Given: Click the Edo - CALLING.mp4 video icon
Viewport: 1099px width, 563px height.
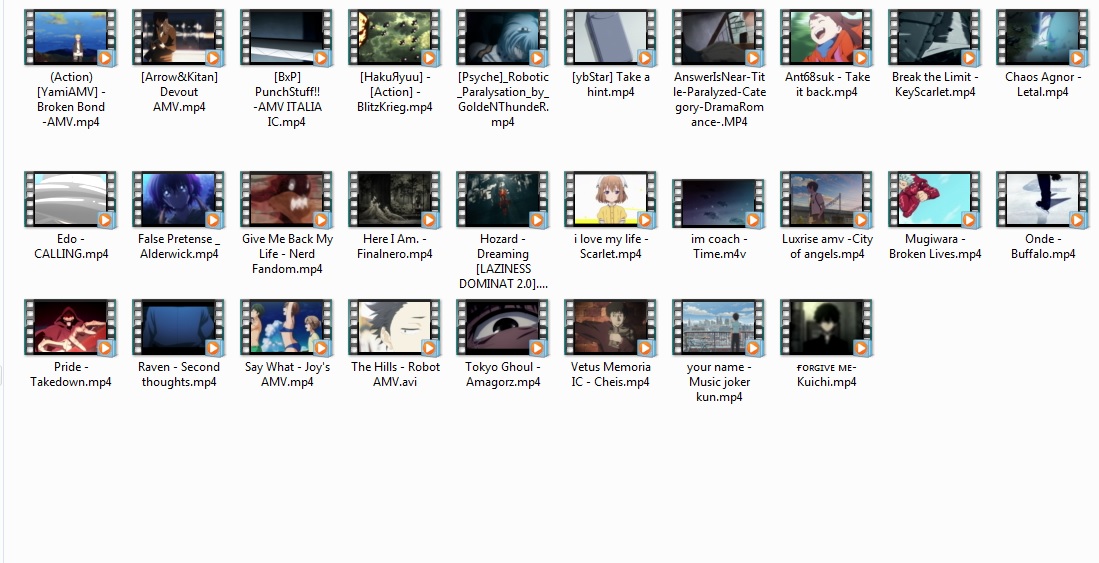Looking at the screenshot, I should click(x=70, y=200).
